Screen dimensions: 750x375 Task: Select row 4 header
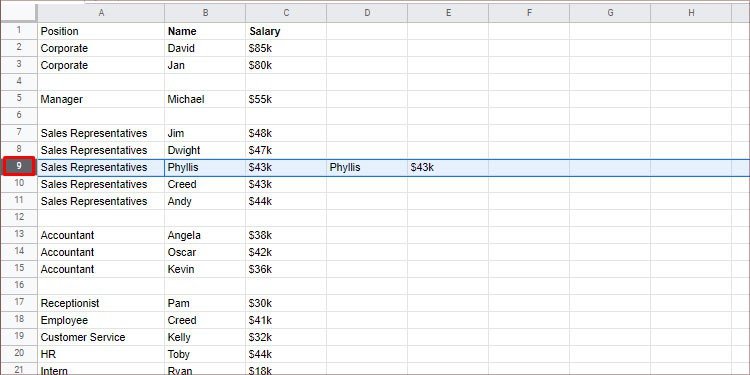19,82
